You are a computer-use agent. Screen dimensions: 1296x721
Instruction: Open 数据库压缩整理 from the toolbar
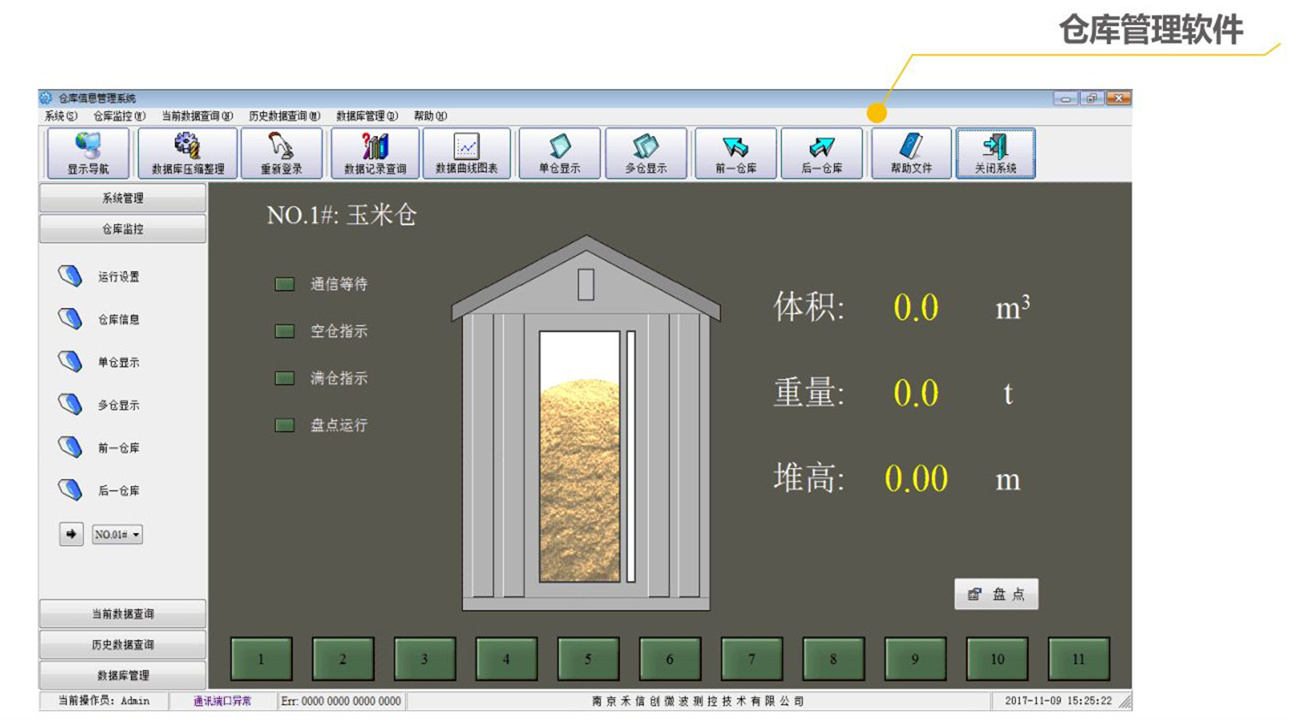click(187, 153)
